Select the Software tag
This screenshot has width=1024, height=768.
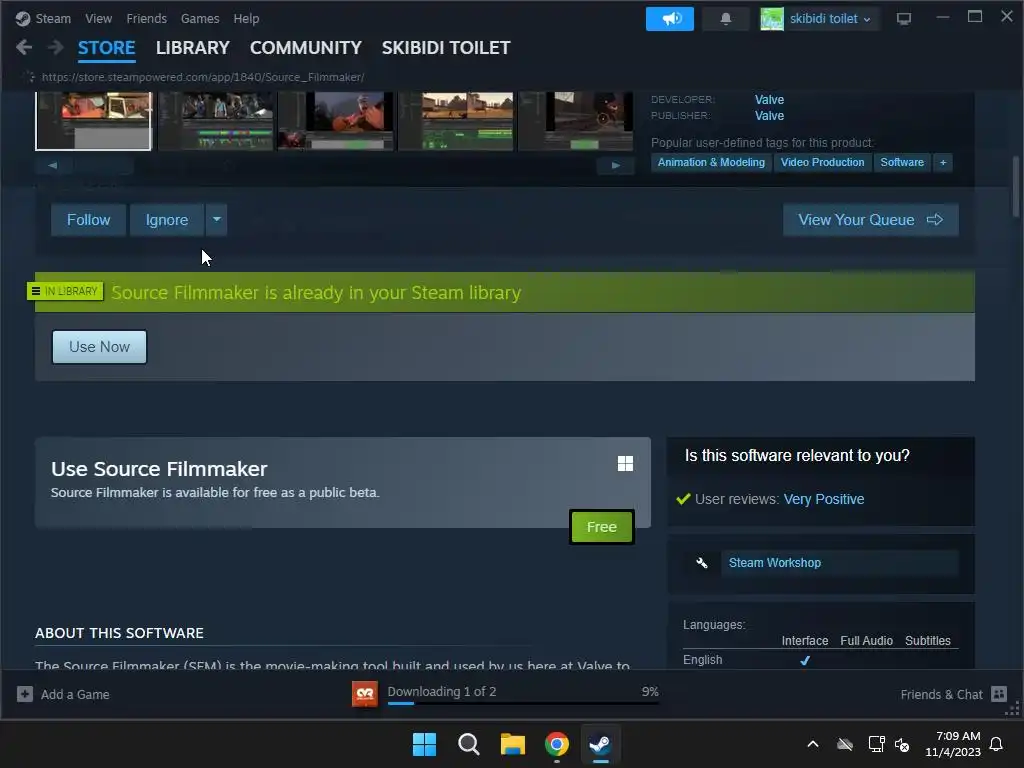click(902, 163)
